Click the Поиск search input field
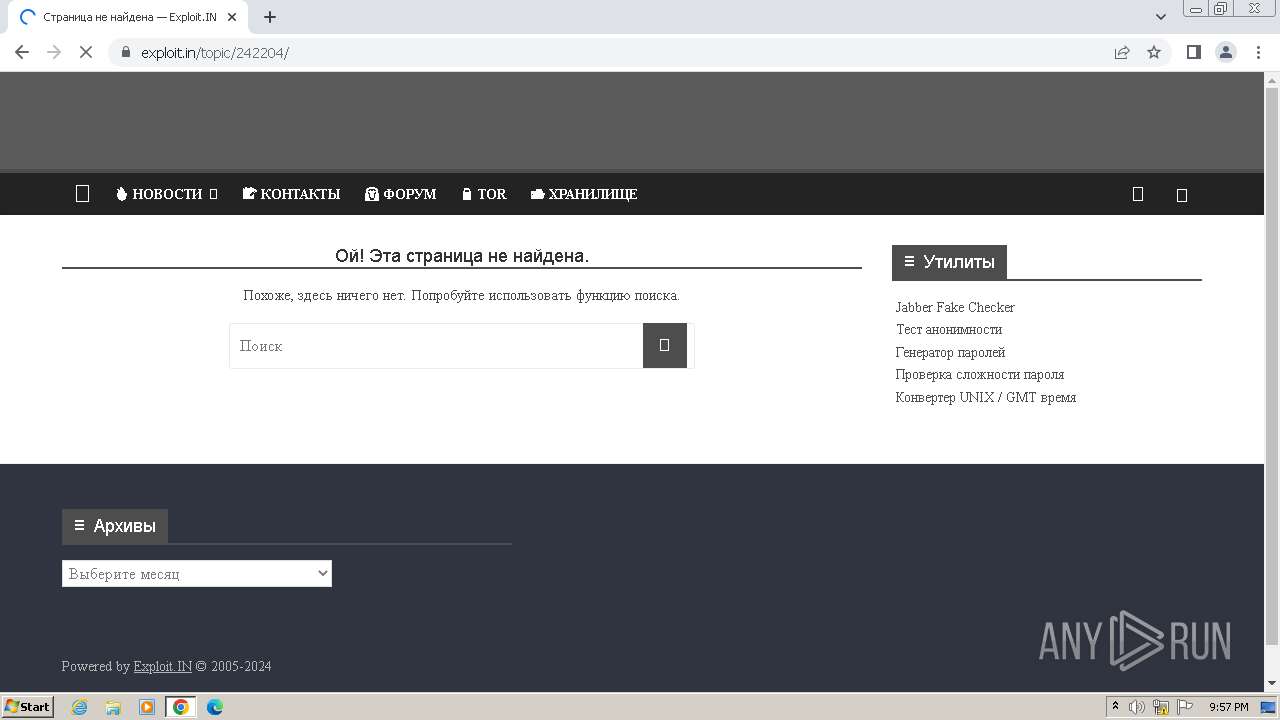 point(436,346)
